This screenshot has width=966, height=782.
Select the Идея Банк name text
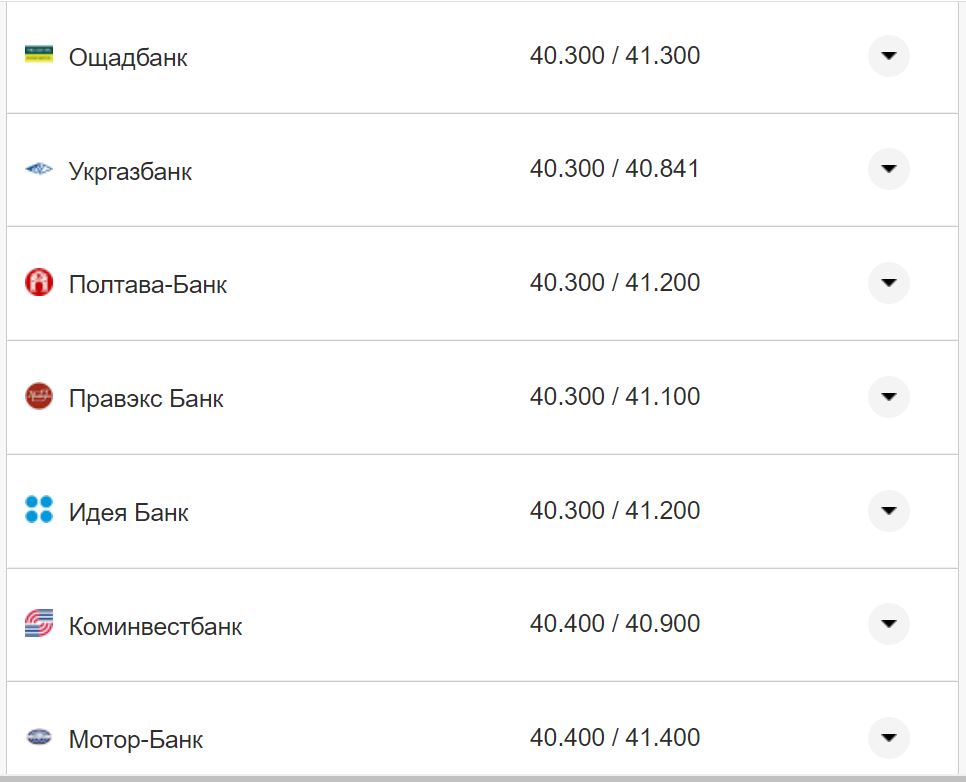pyautogui.click(x=128, y=513)
